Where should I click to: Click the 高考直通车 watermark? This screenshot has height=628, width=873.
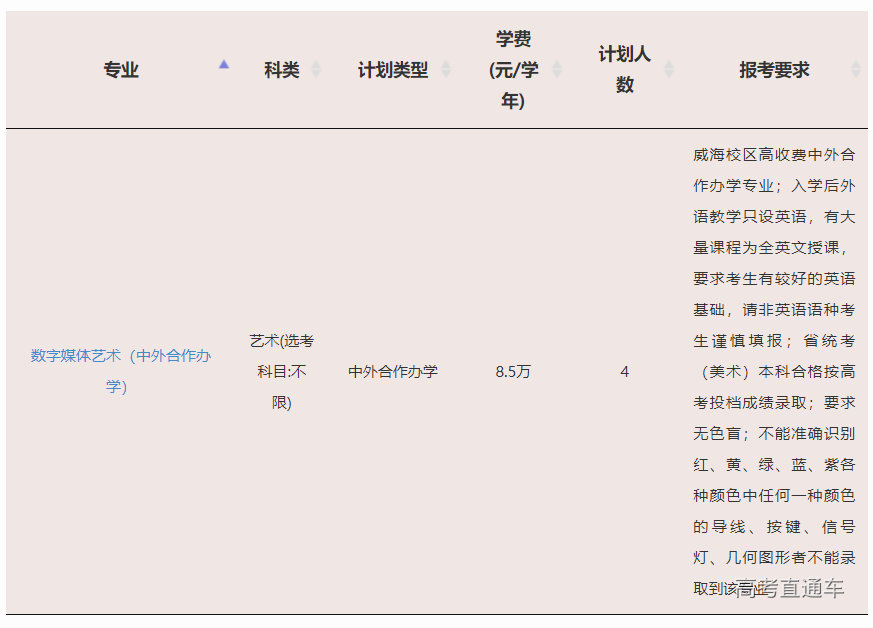point(790,589)
